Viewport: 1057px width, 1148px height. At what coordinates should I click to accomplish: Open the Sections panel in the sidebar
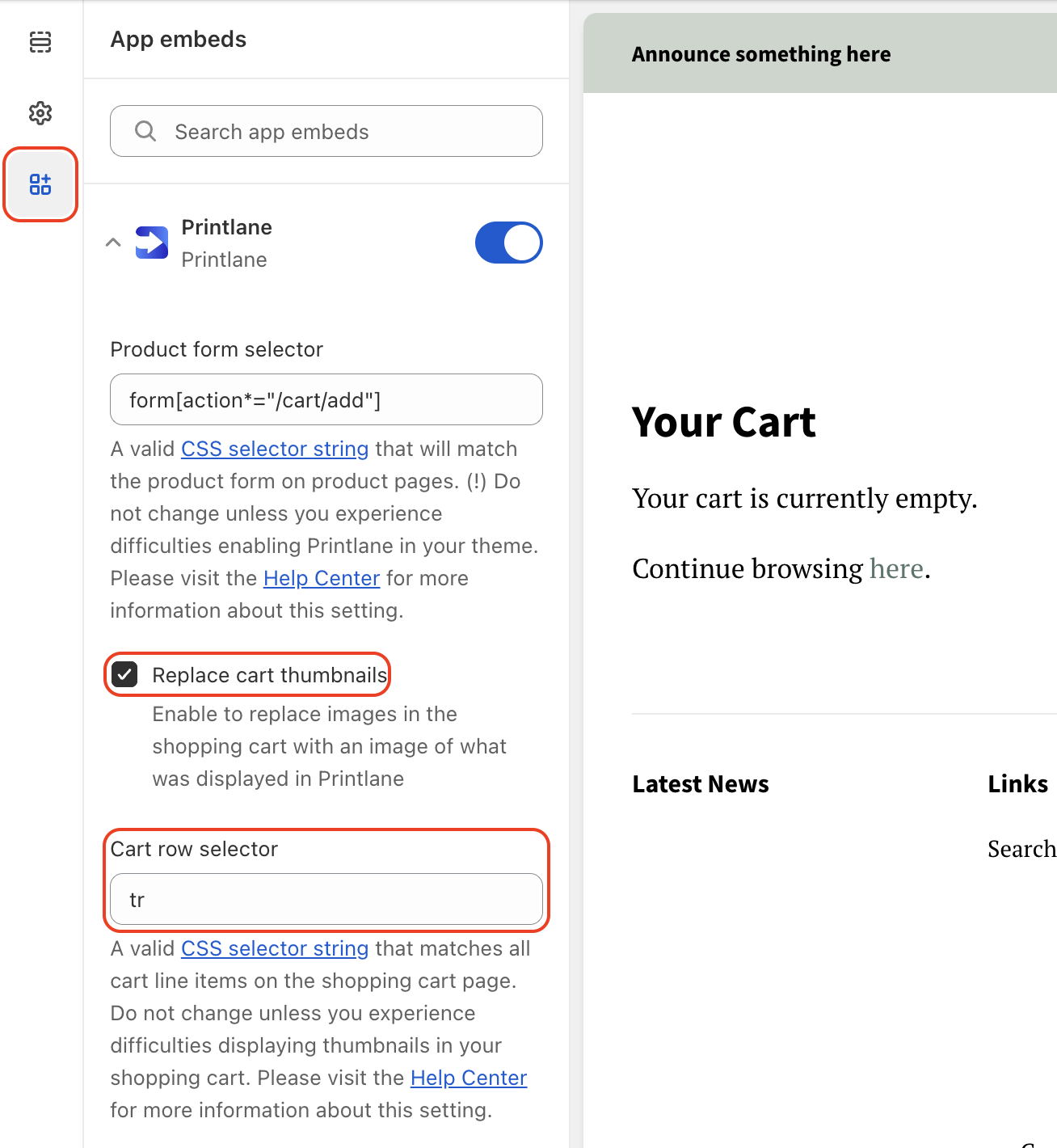[40, 43]
